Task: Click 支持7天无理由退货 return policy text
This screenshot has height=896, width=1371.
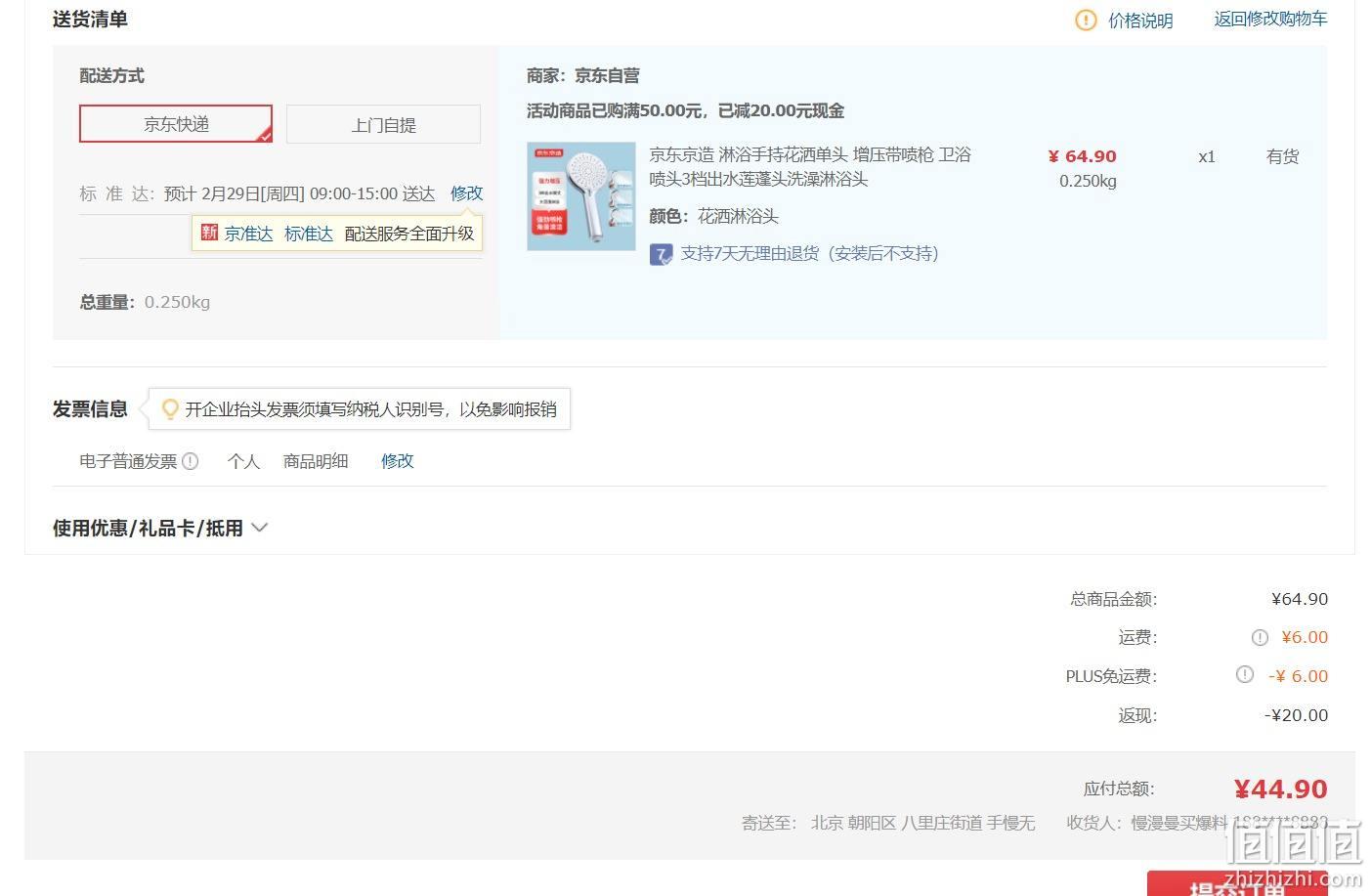Action: click(809, 254)
